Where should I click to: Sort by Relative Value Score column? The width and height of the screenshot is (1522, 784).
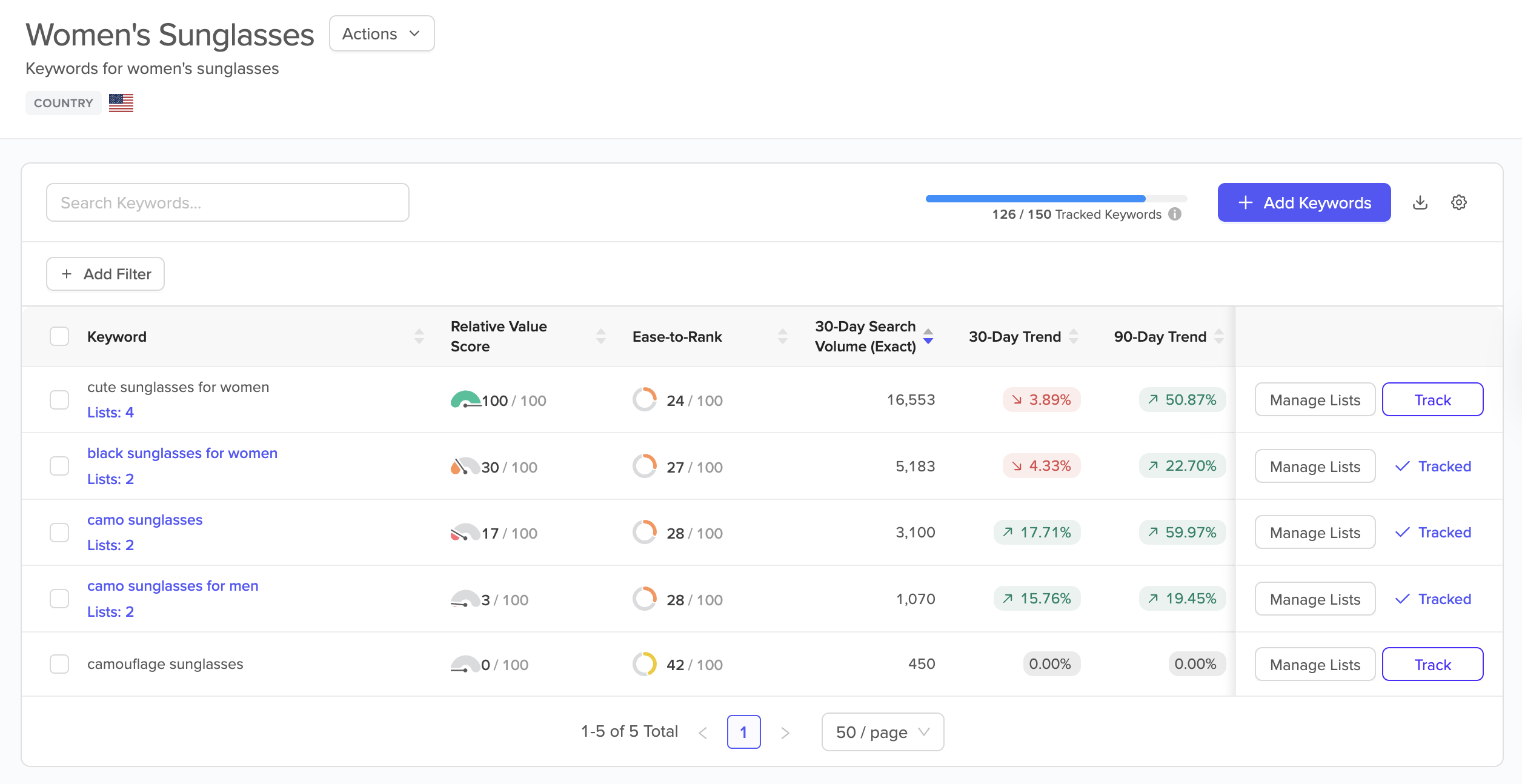[x=601, y=336]
